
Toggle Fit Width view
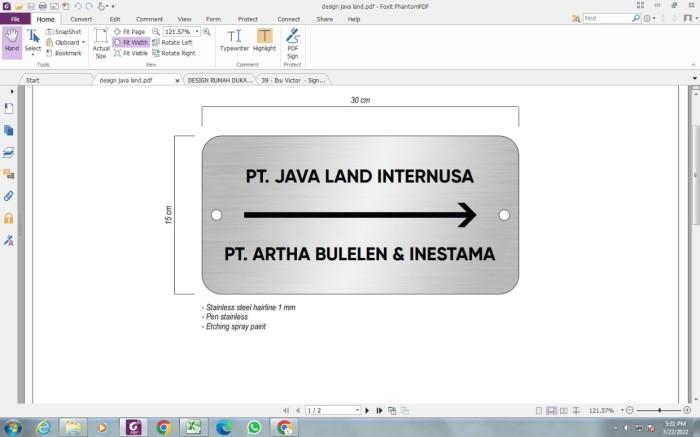(x=130, y=42)
